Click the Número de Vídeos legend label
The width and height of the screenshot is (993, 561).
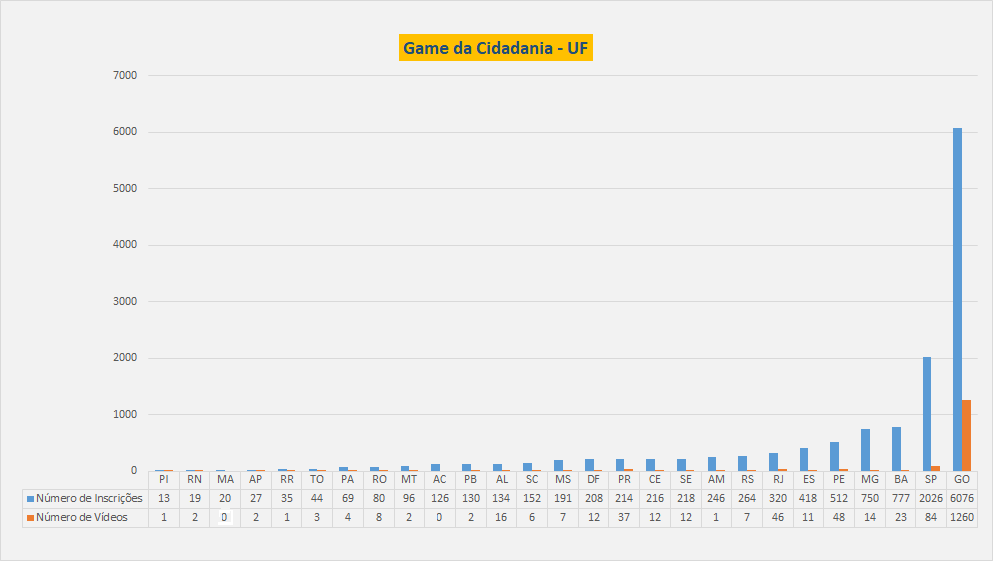tap(82, 517)
